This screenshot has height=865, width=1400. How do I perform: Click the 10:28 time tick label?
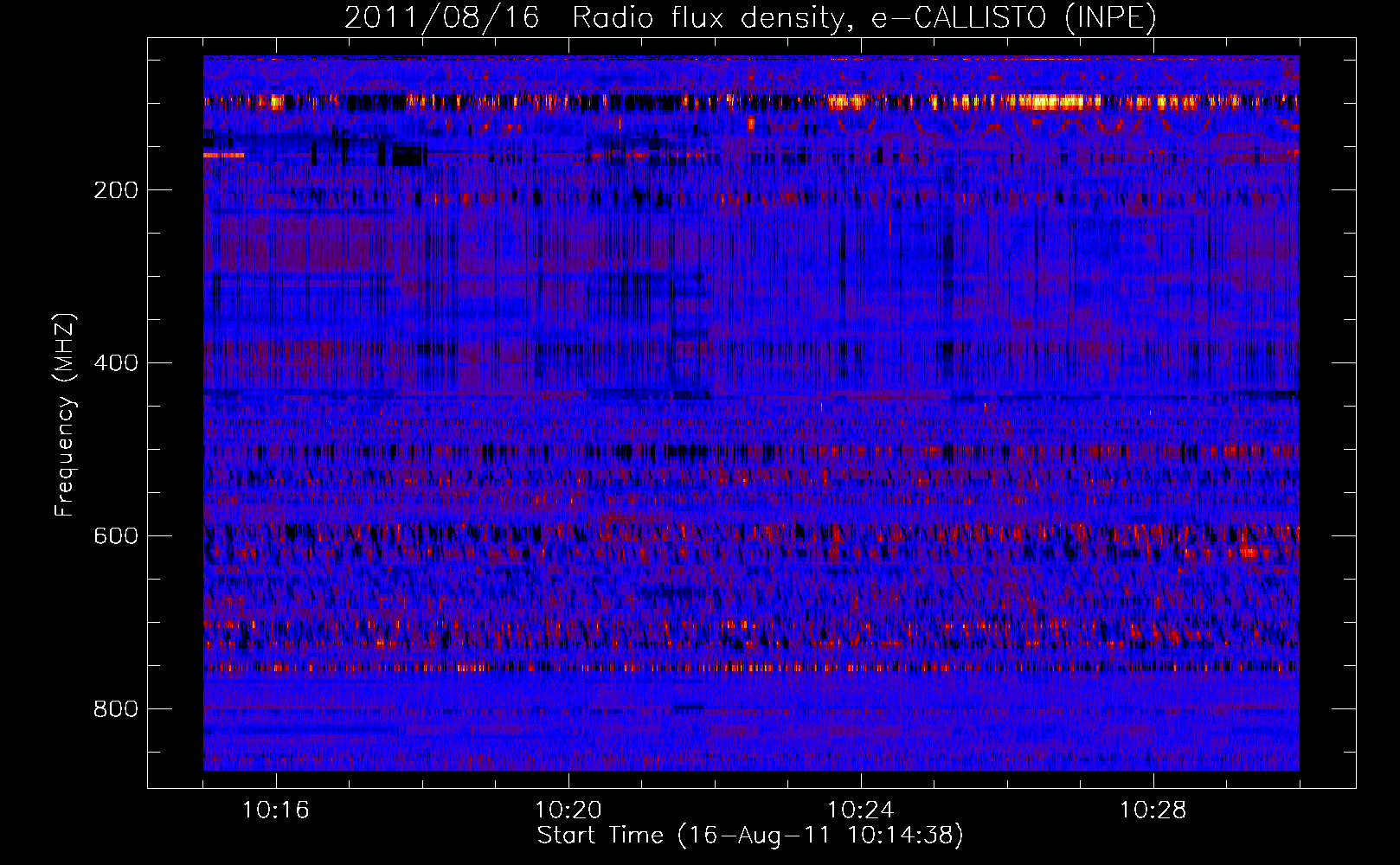pyautogui.click(x=1153, y=811)
